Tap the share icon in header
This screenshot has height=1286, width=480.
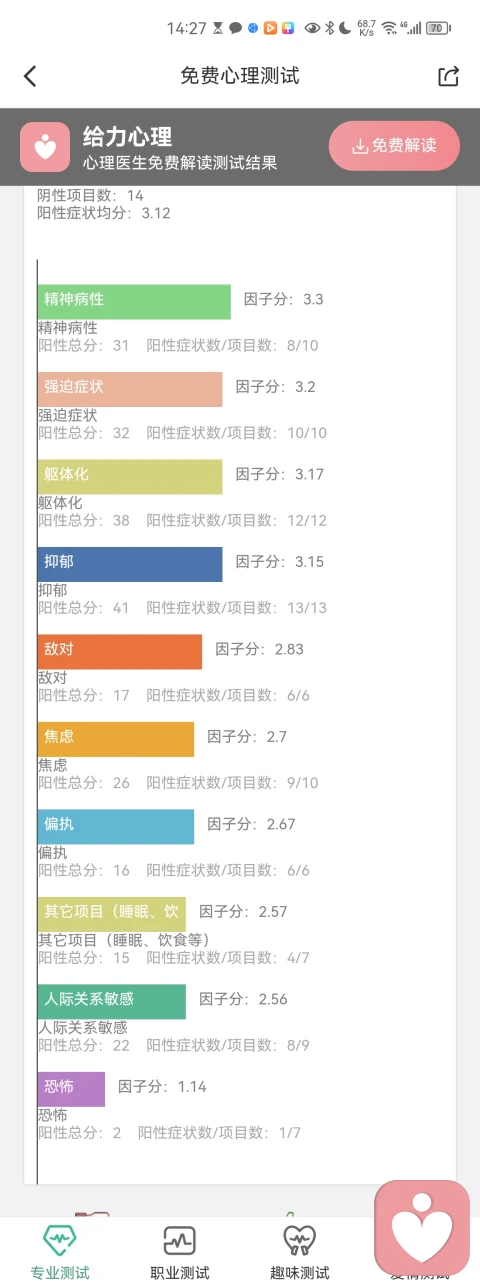coord(449,76)
